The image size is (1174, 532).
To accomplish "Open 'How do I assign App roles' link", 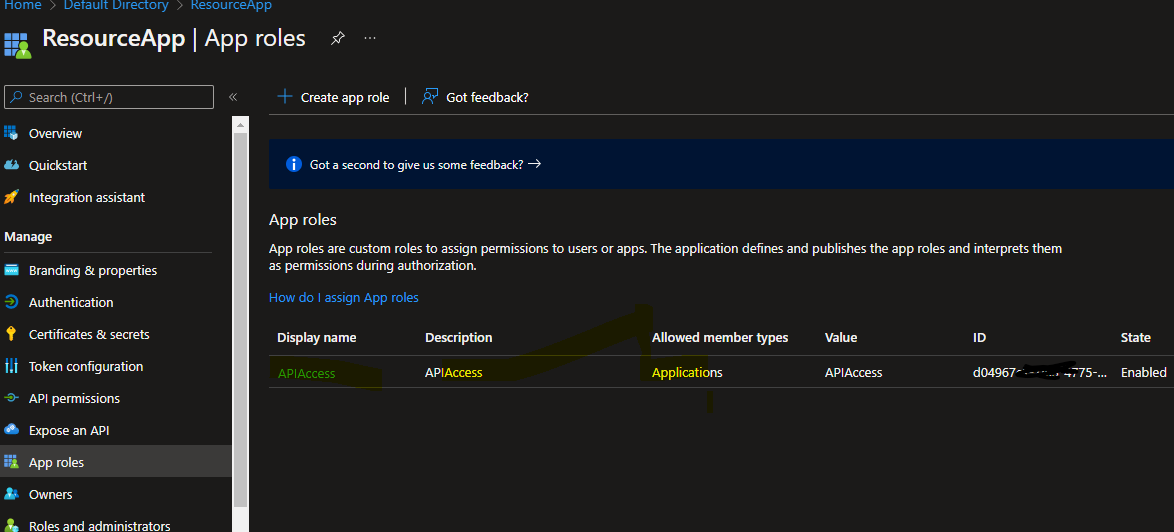I will (x=343, y=297).
